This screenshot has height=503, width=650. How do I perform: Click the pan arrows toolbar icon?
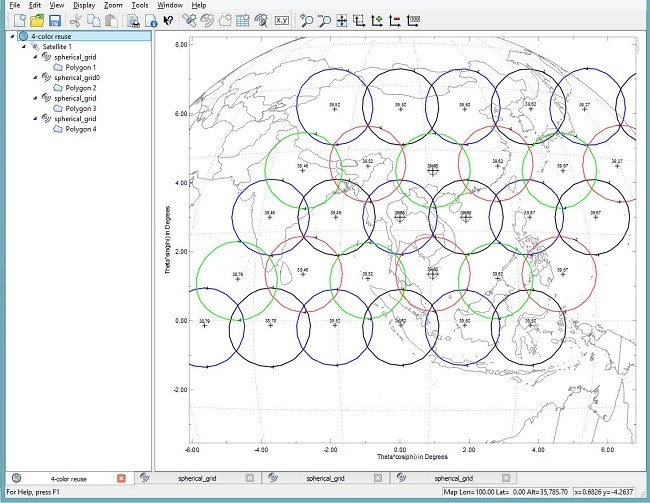[342, 20]
